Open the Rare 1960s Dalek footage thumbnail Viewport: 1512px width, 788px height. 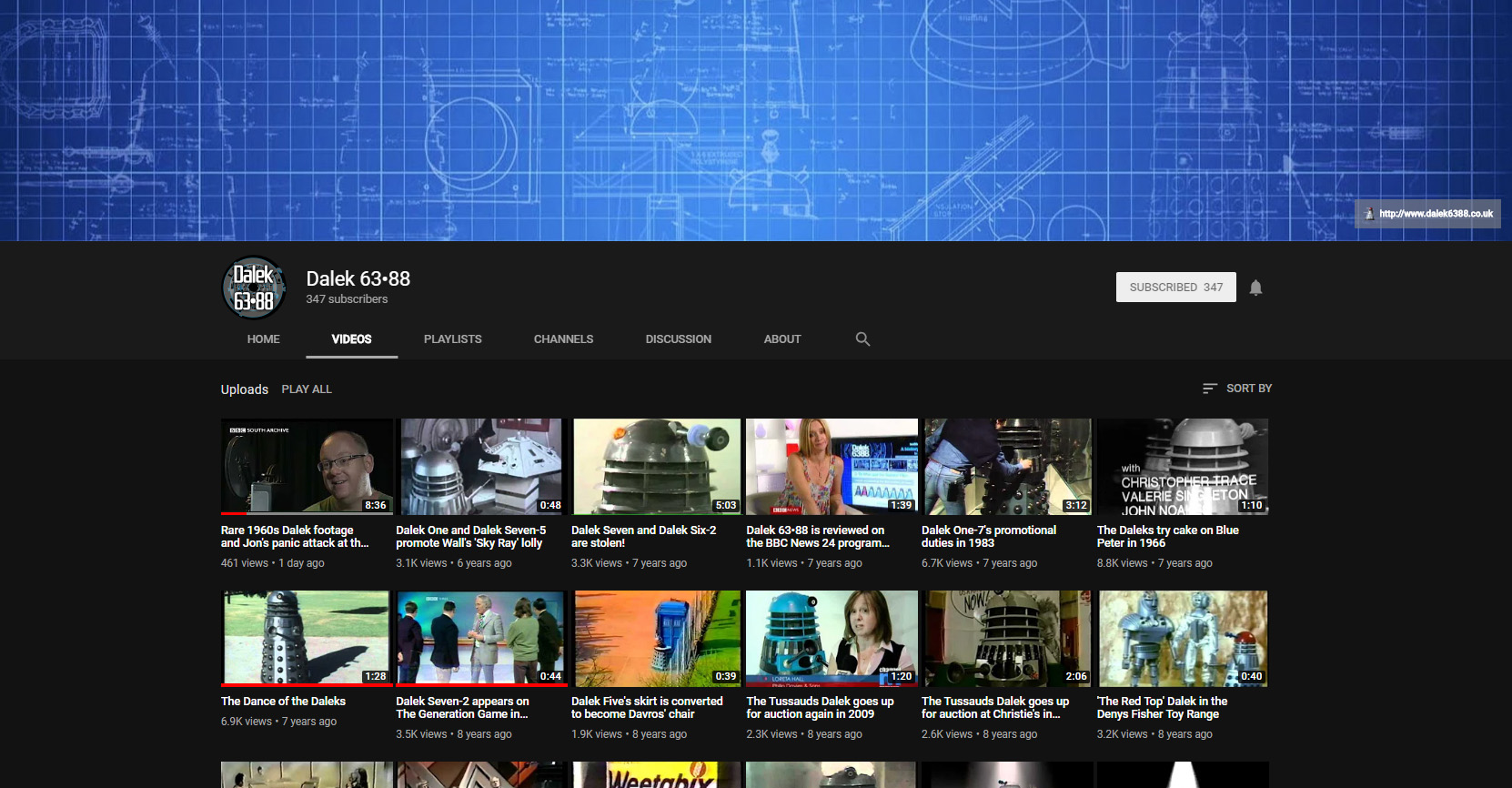307,467
